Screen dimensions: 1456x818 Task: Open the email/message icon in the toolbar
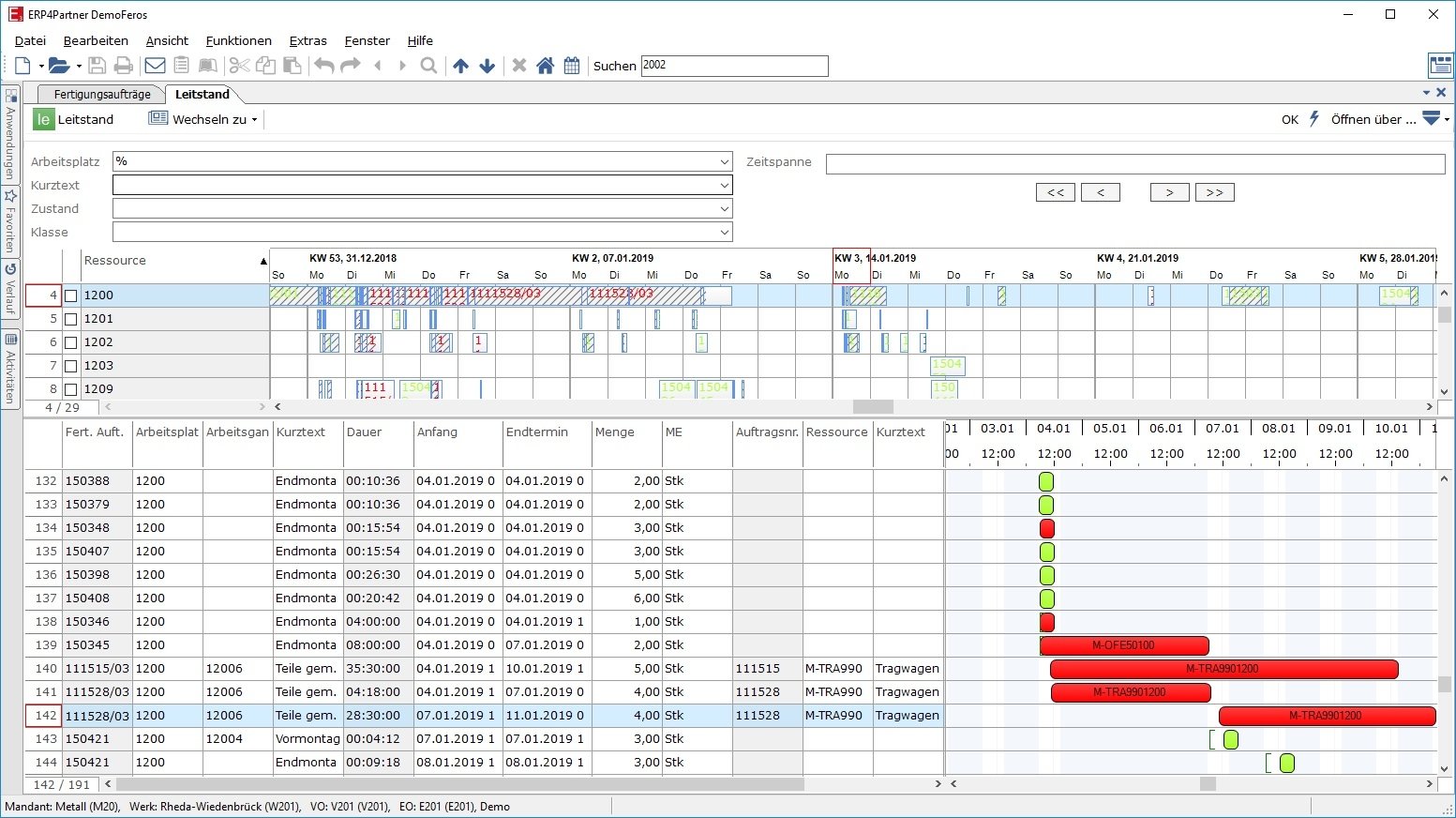pyautogui.click(x=154, y=66)
